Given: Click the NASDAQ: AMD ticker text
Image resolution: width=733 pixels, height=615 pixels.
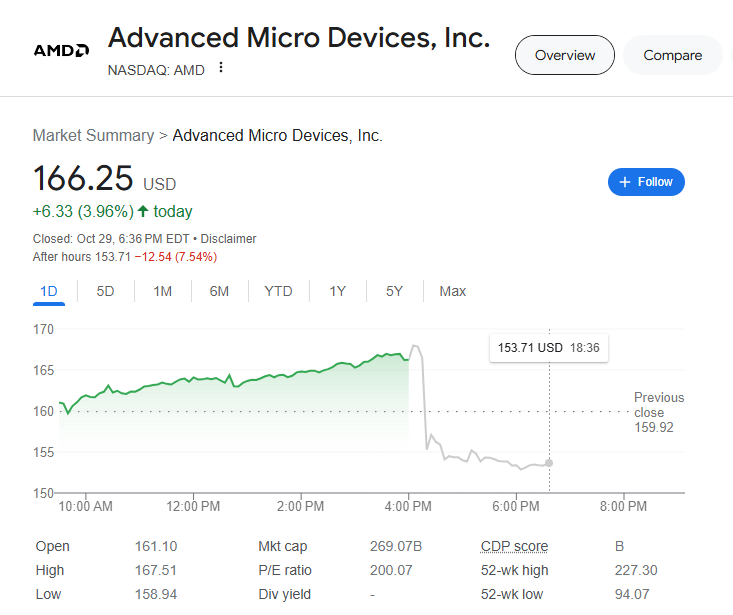Looking at the screenshot, I should pyautogui.click(x=156, y=70).
